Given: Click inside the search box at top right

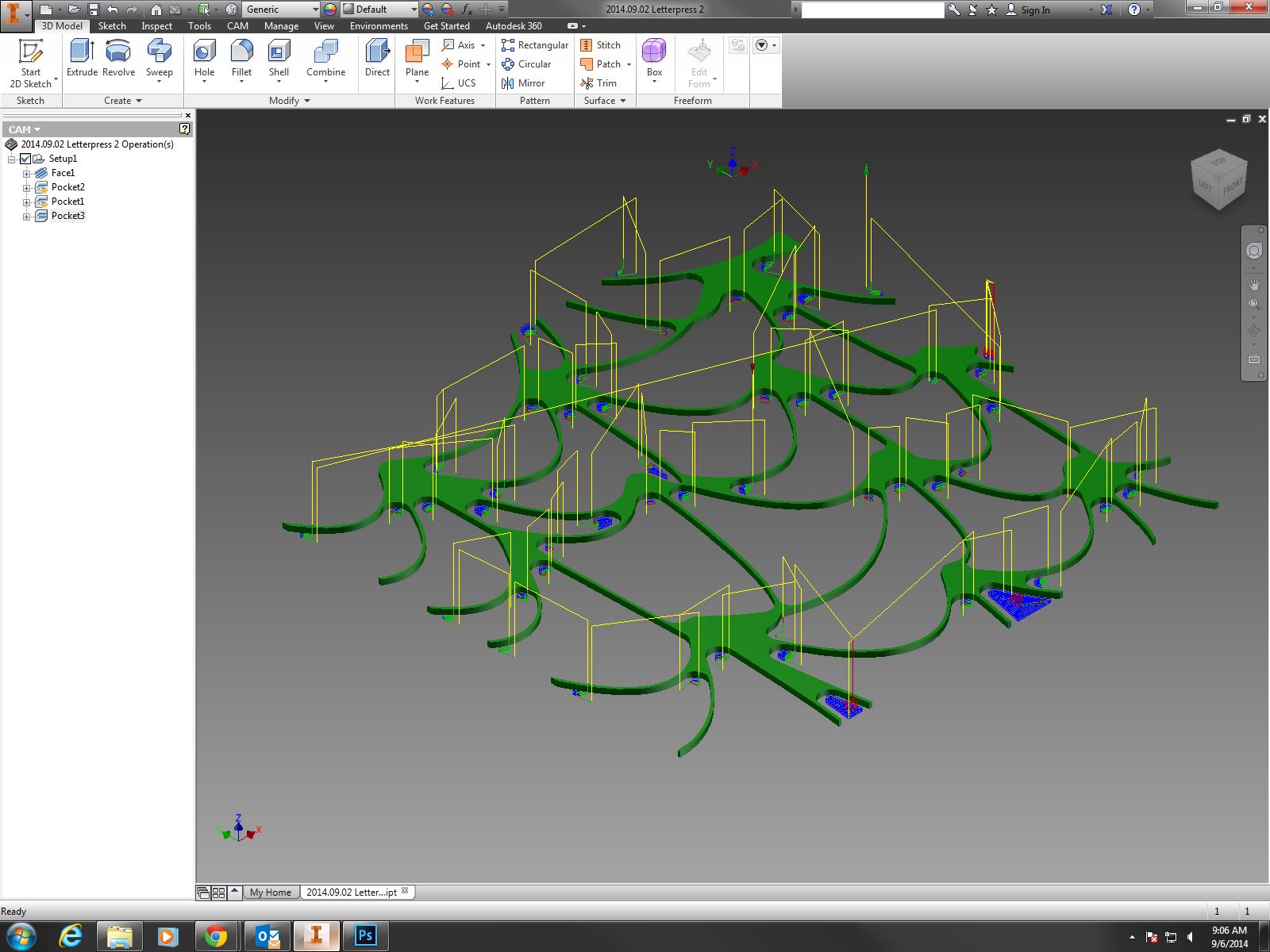Looking at the screenshot, I should (869, 10).
